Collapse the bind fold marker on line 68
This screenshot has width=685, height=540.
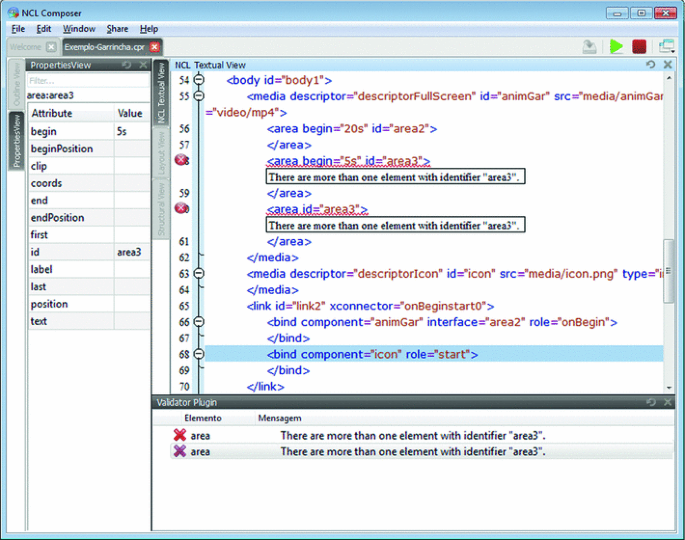click(198, 353)
